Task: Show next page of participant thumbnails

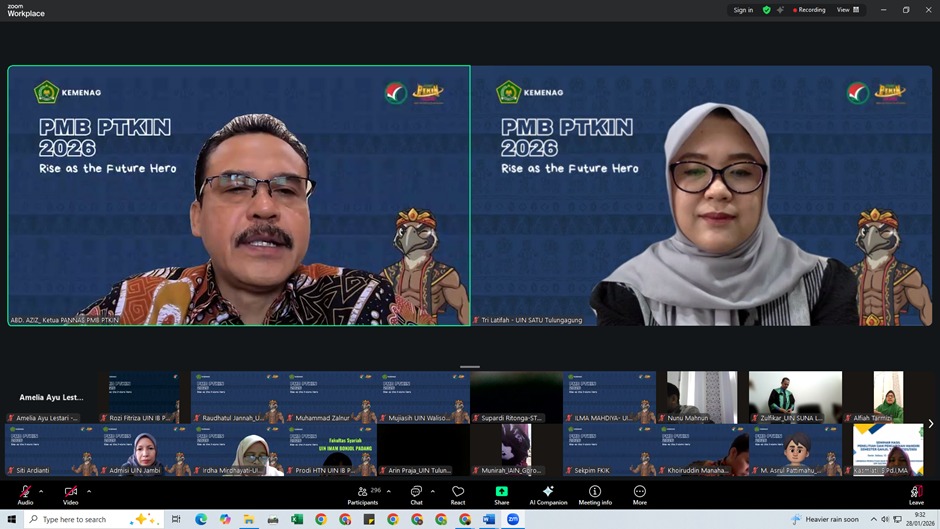Action: point(931,424)
